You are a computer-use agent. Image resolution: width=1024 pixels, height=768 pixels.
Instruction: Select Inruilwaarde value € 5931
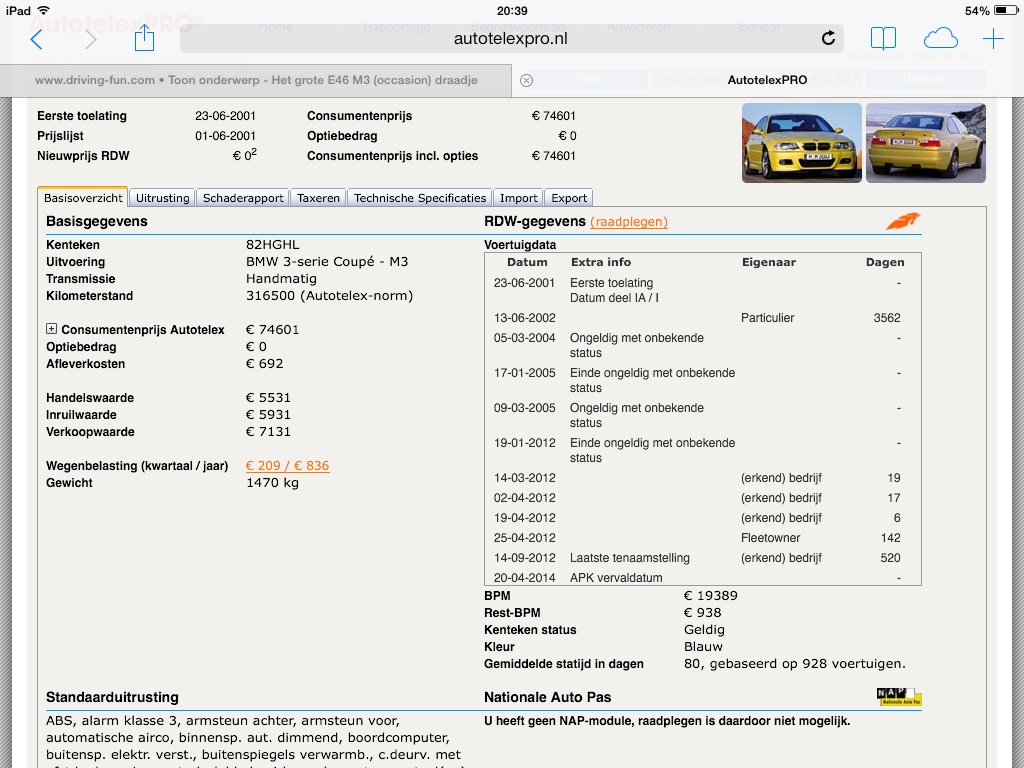click(x=268, y=415)
